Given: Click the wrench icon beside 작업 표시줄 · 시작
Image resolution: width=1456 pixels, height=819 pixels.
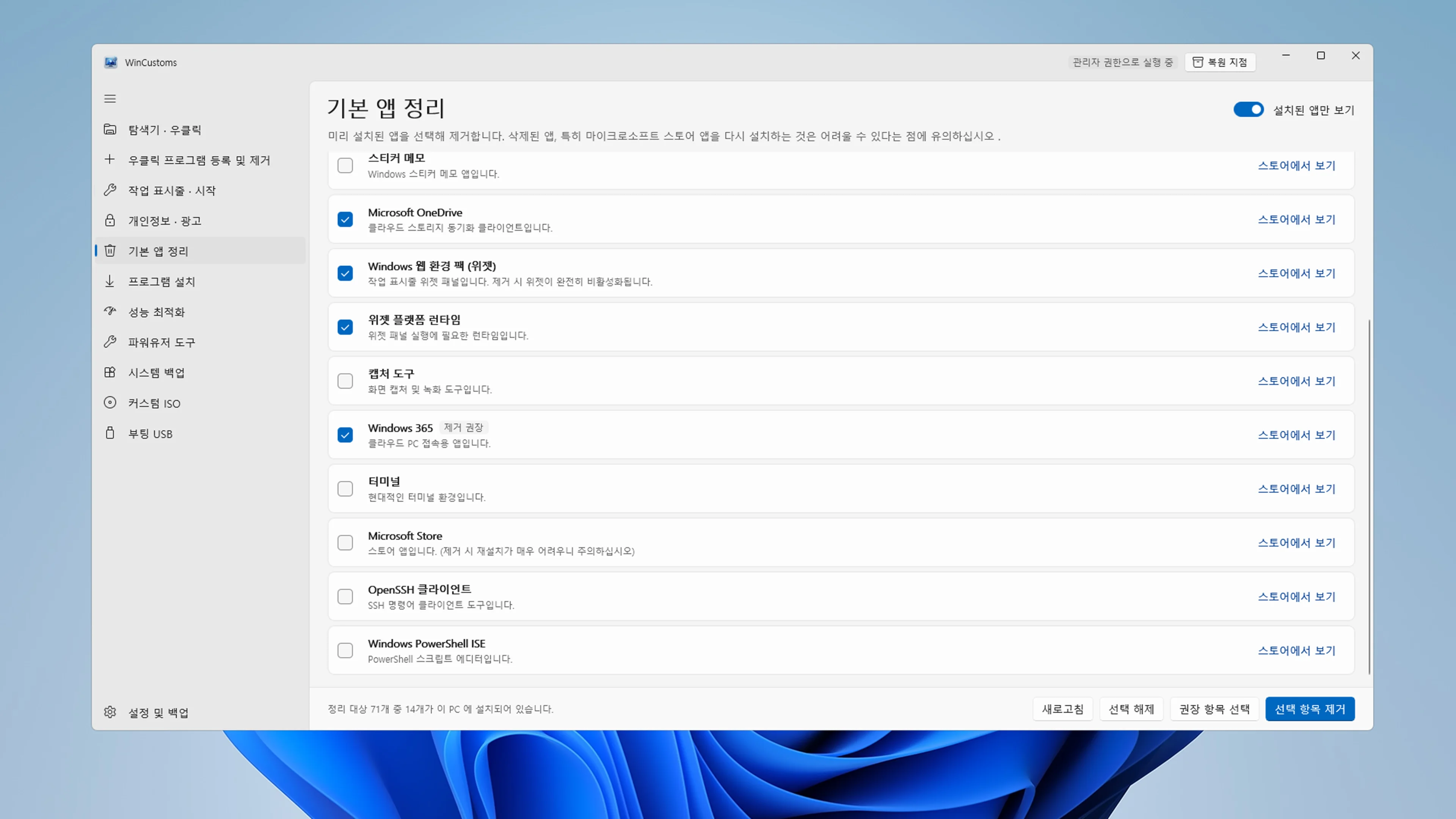Looking at the screenshot, I should pos(110,190).
